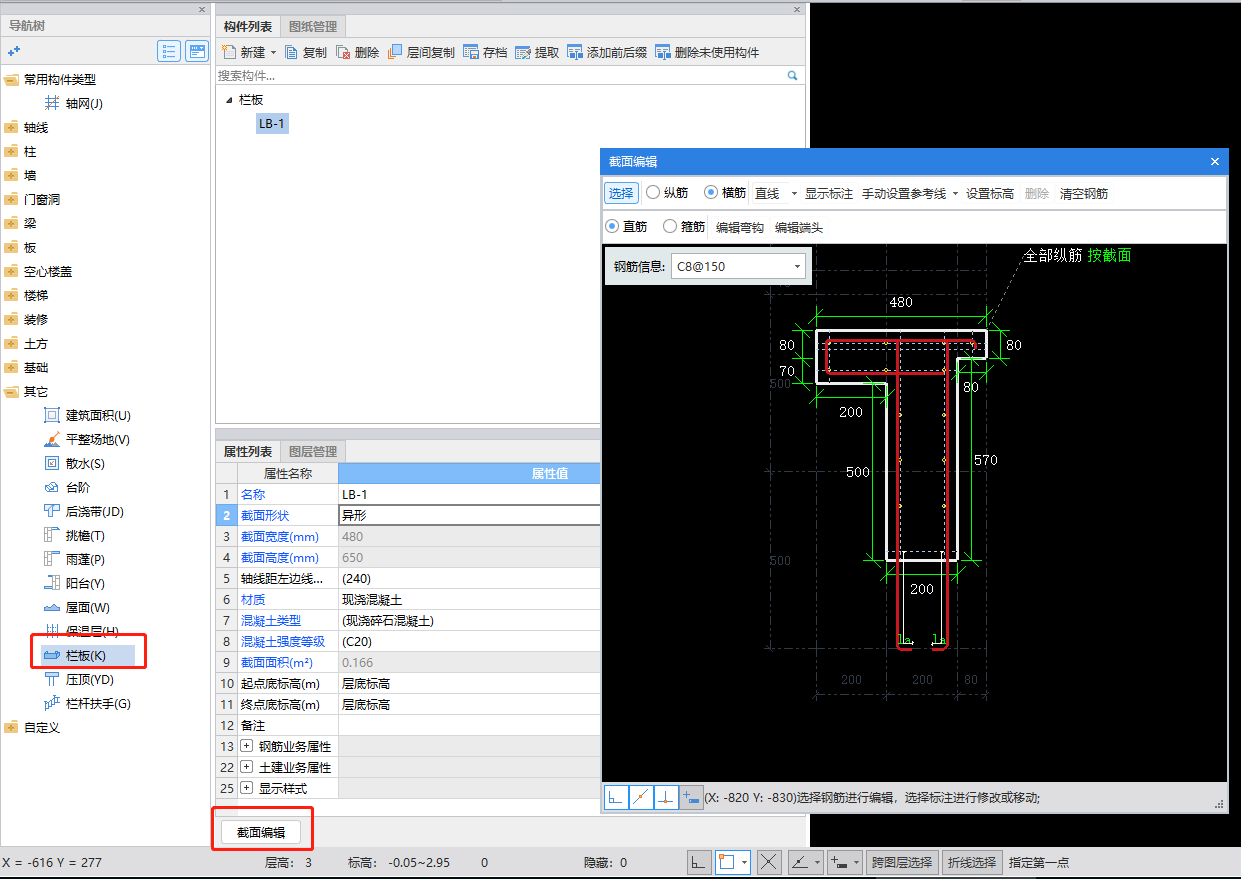This screenshot has width=1241, height=879.
Task: Open 直线 draw mode dropdown
Action: 794,193
